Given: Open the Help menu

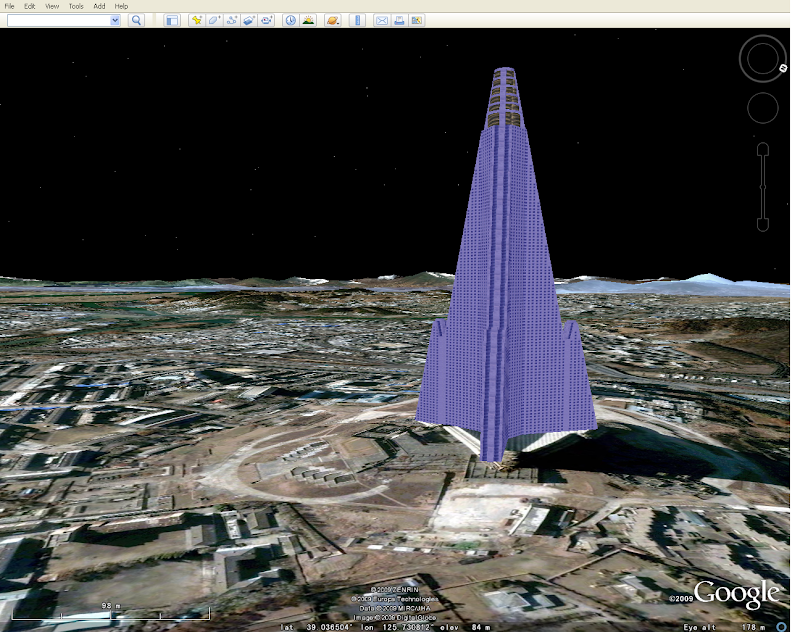Looking at the screenshot, I should click(x=121, y=6).
